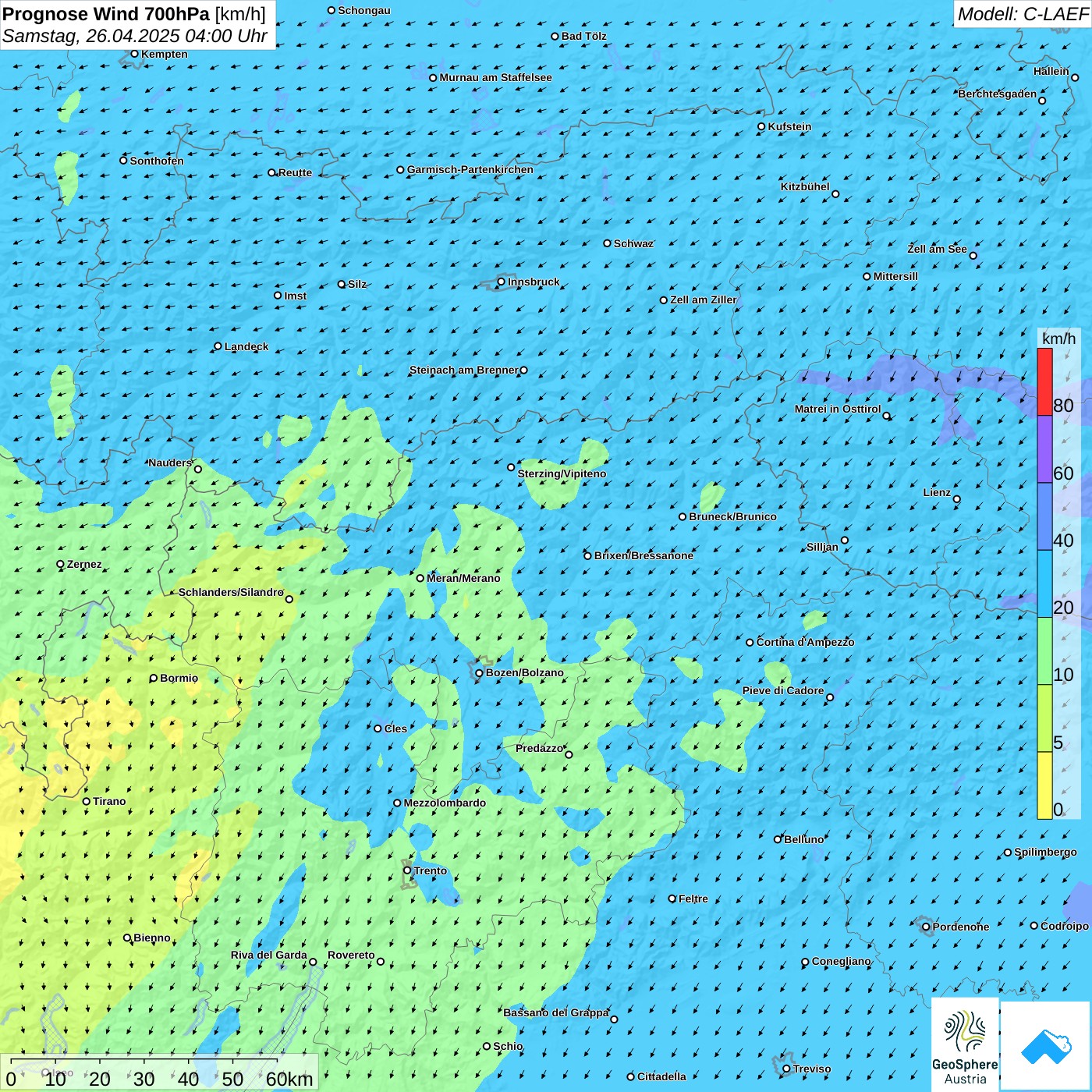Click the Bozen/Bolzano city marker
This screenshot has height=1092, width=1092.
[x=480, y=672]
